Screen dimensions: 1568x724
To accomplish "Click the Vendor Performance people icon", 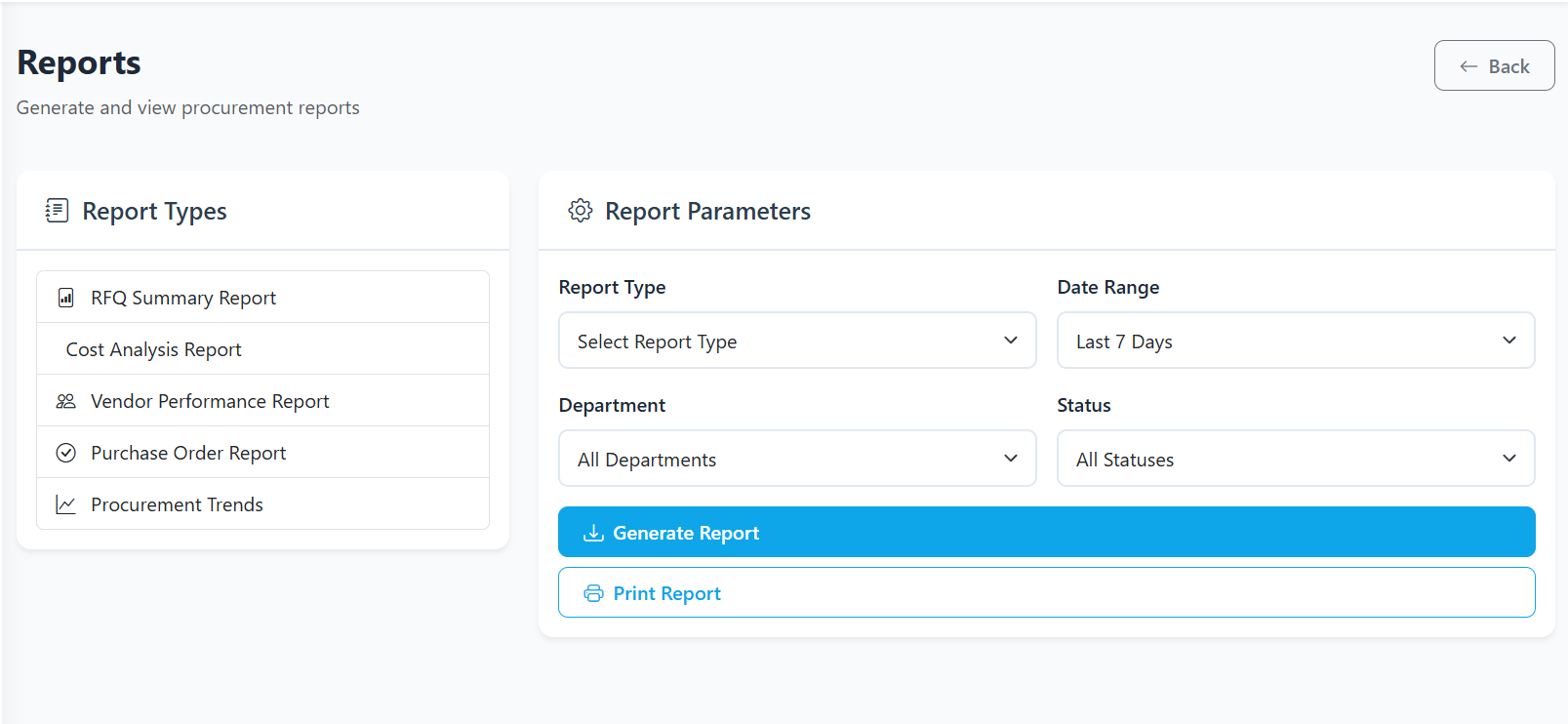I will click(65, 401).
